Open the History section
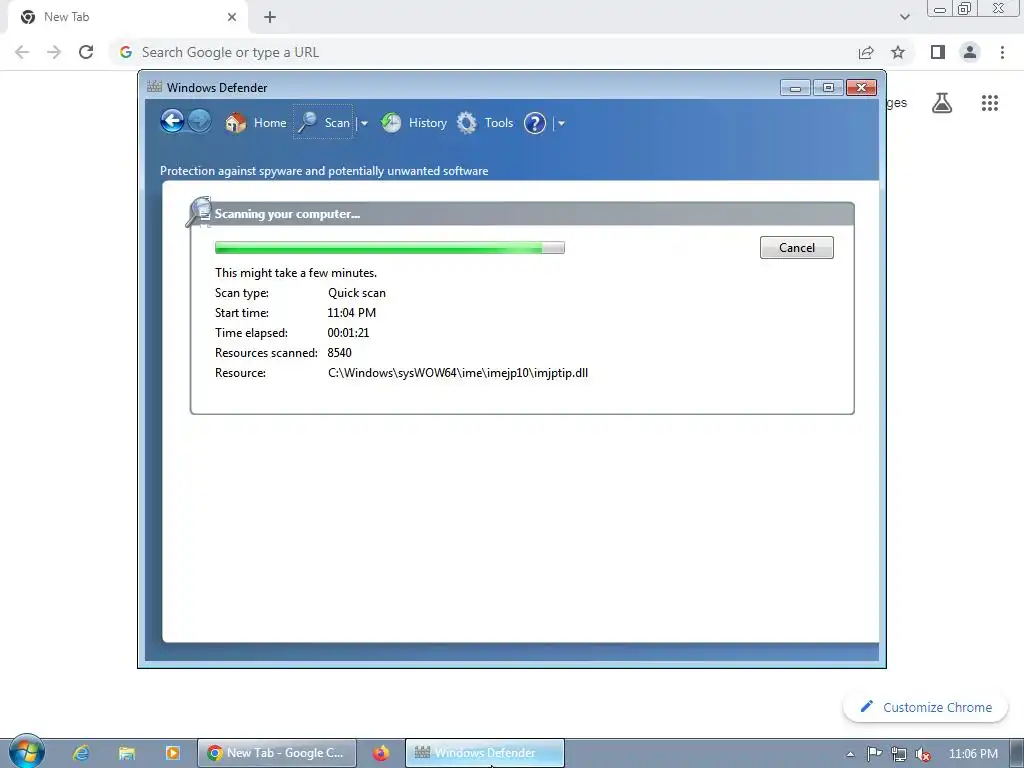 coord(414,123)
